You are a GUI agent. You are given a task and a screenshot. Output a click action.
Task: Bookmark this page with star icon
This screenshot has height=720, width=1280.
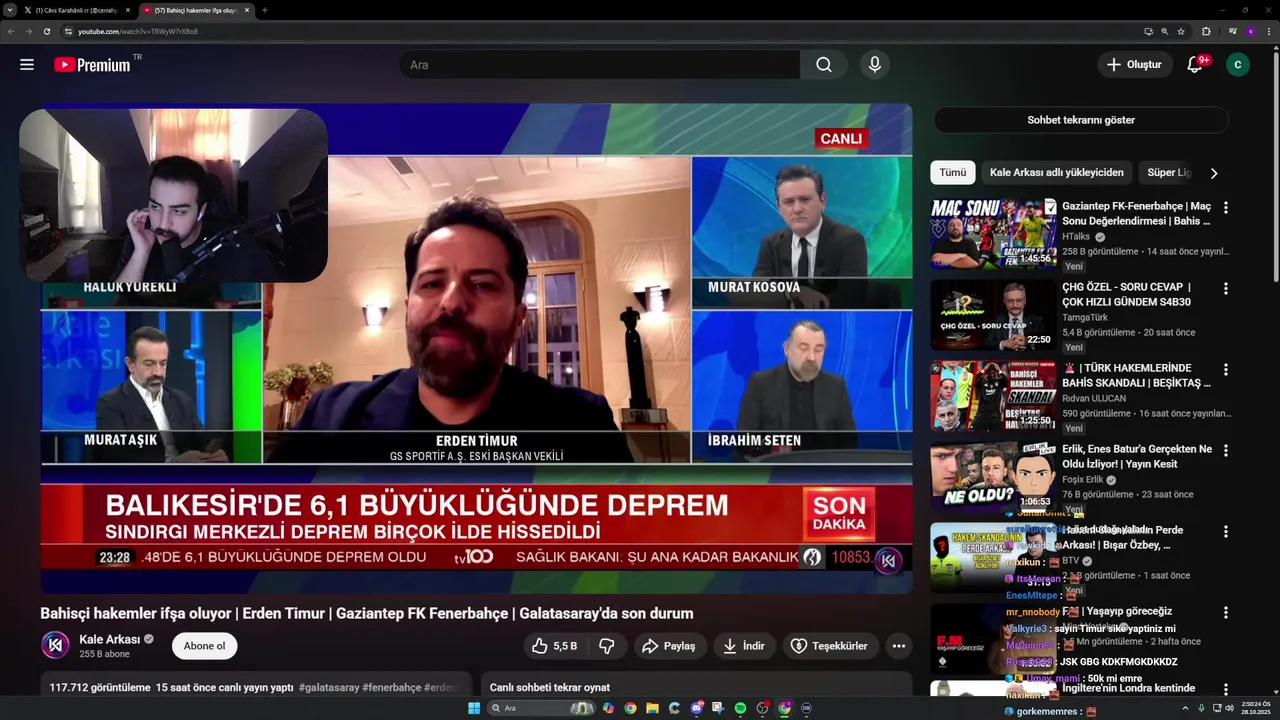pos(1181,31)
